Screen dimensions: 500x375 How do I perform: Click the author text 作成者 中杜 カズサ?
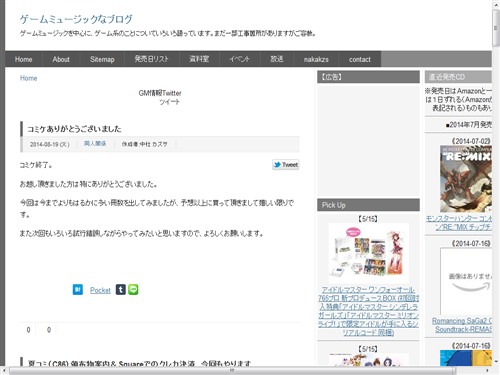[144, 144]
